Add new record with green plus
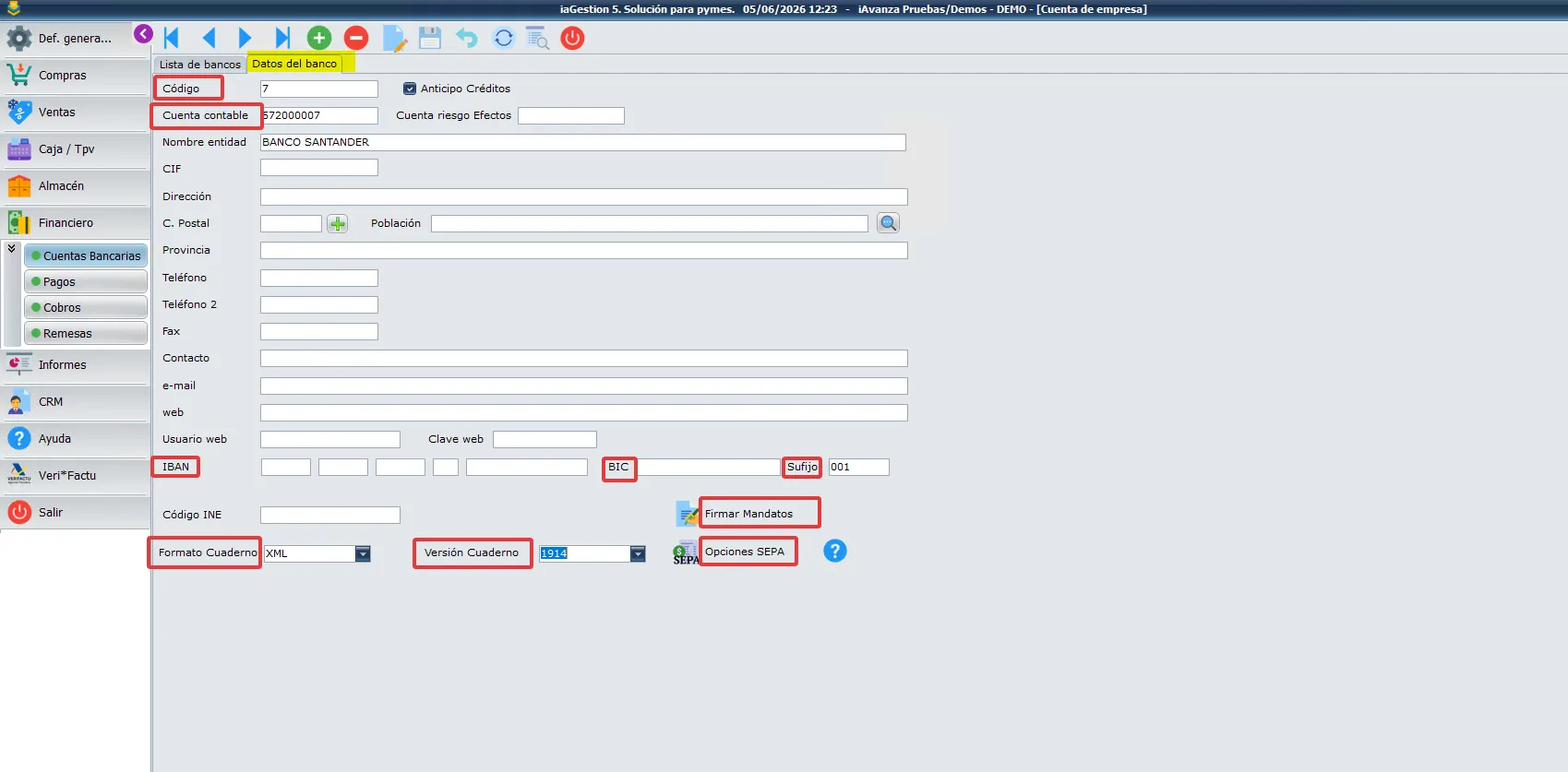The image size is (1568, 772). pyautogui.click(x=319, y=38)
